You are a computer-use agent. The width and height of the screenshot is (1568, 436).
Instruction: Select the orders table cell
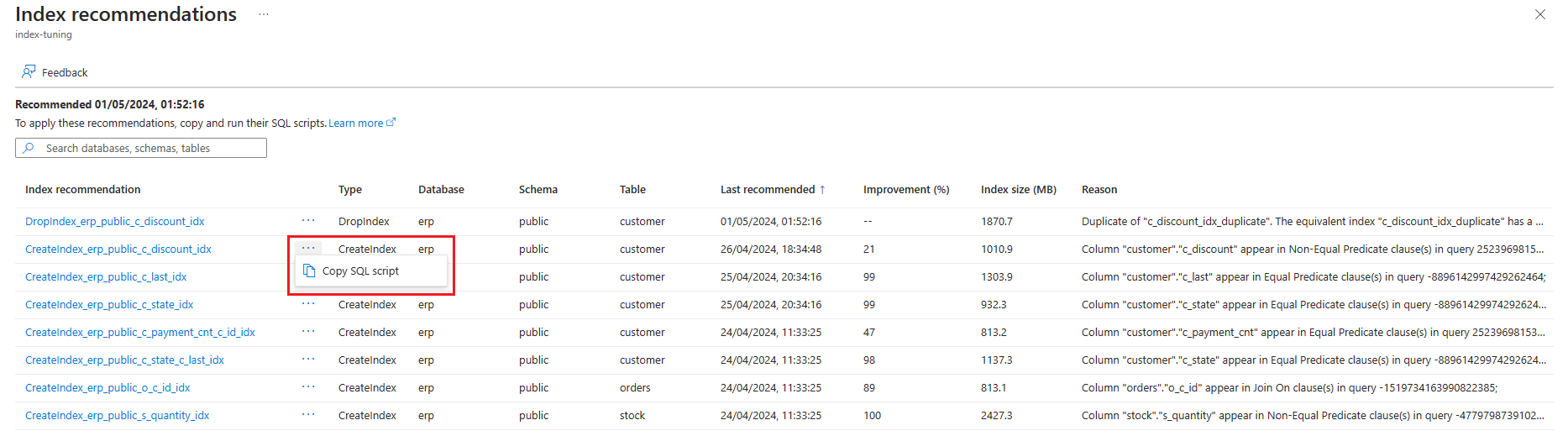[x=635, y=388]
